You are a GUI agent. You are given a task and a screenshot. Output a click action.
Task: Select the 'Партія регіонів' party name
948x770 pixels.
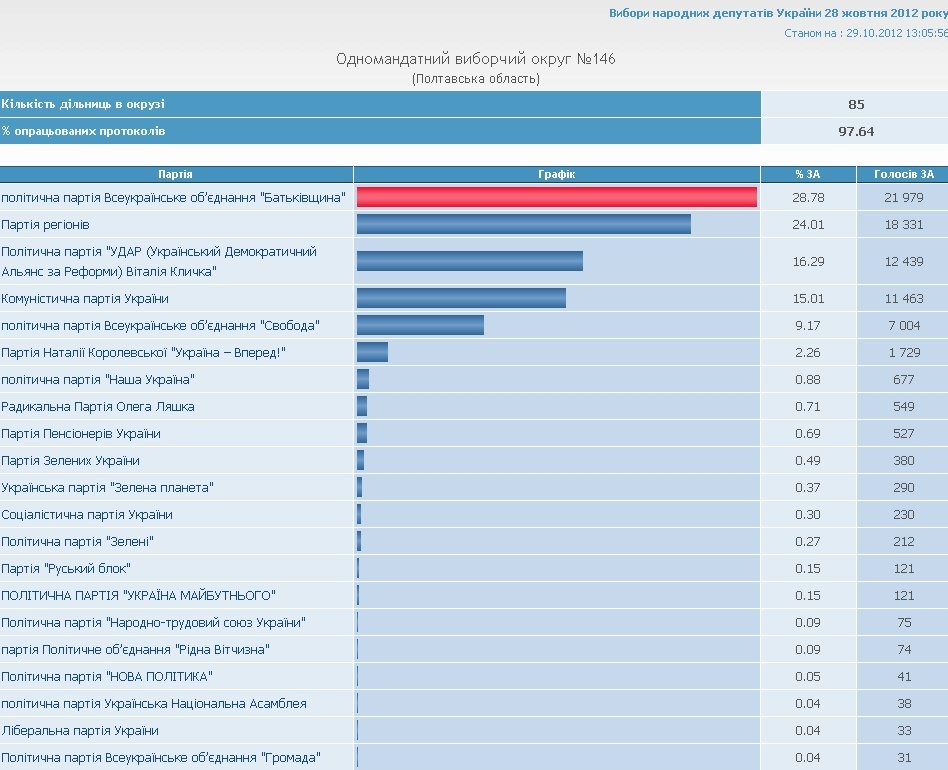point(46,225)
